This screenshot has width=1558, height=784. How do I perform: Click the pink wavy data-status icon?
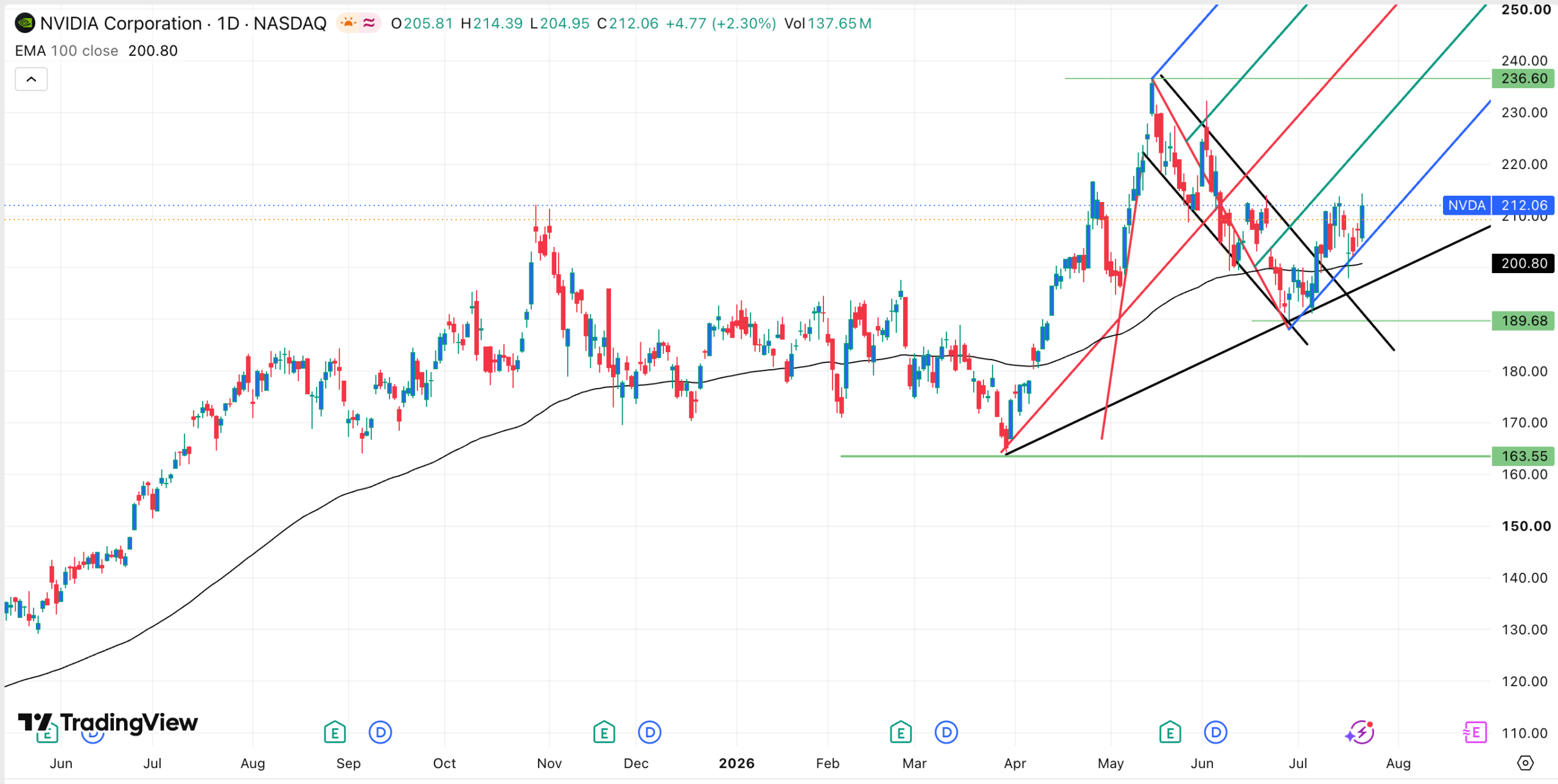(x=369, y=23)
